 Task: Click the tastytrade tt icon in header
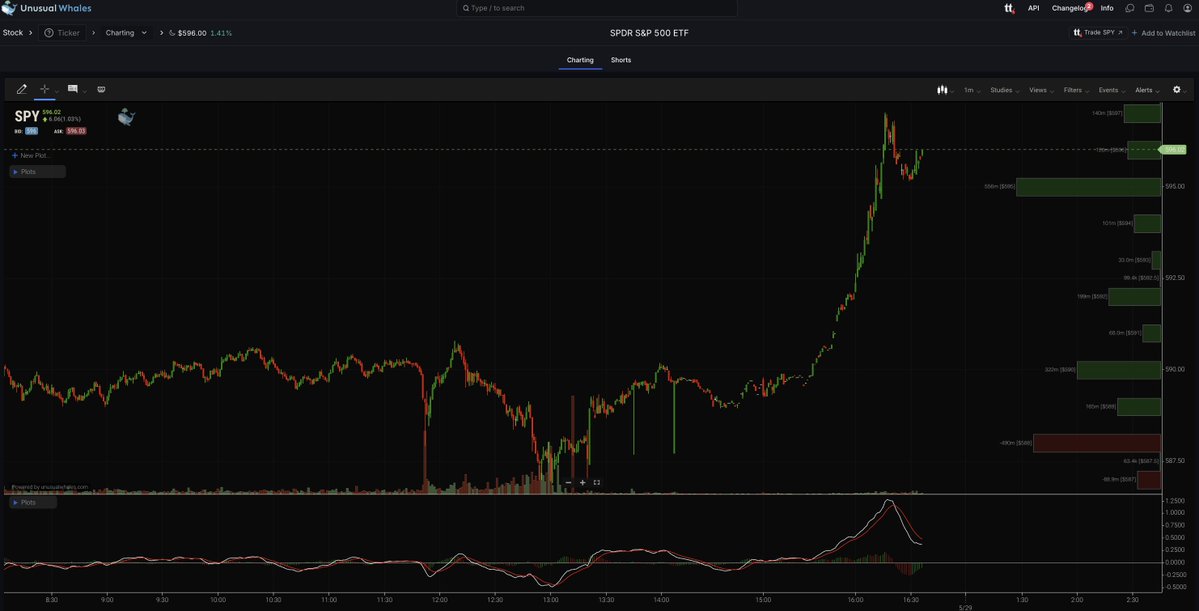pyautogui.click(x=1009, y=8)
